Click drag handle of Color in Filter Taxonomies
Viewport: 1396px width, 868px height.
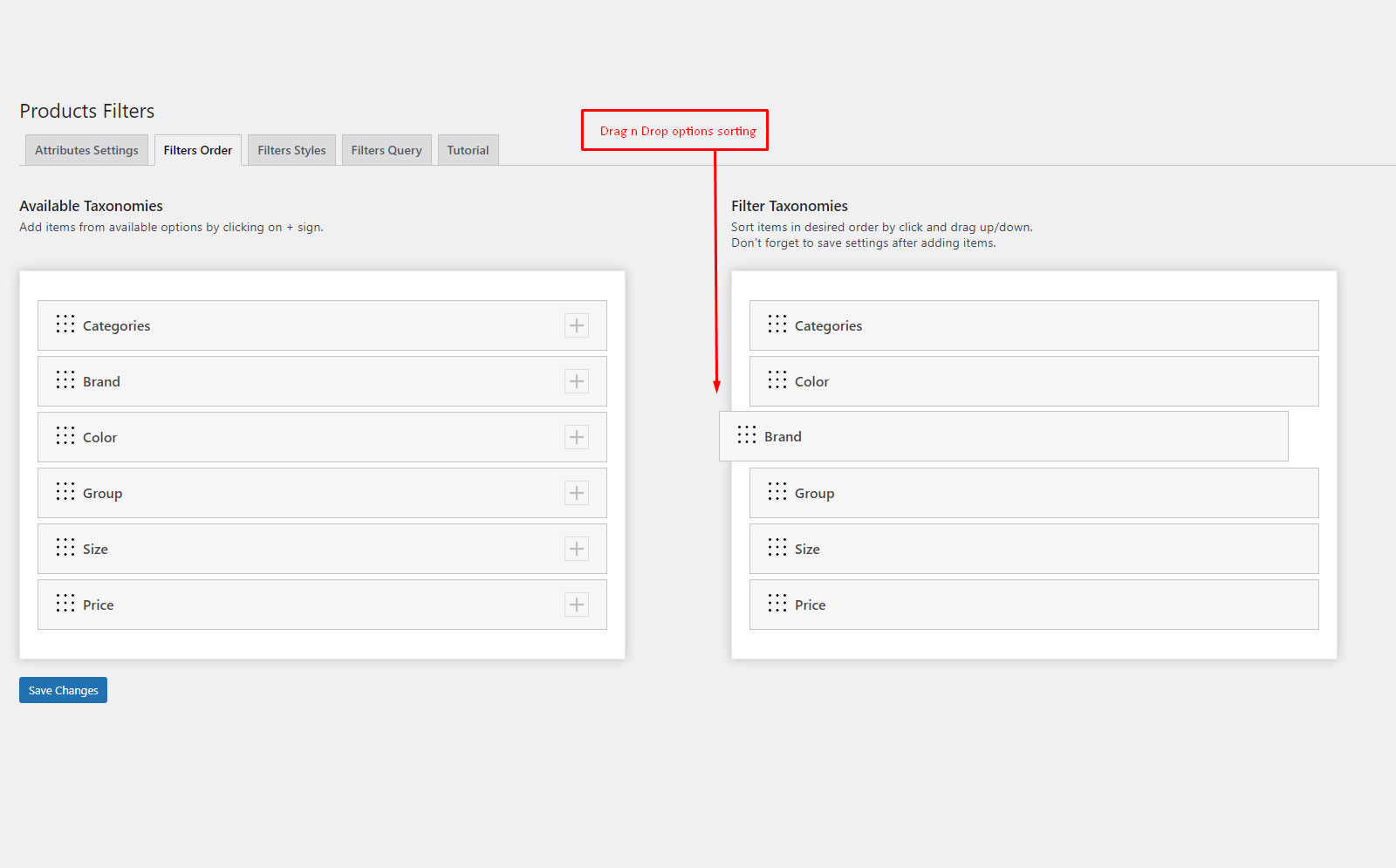pyautogui.click(x=777, y=379)
